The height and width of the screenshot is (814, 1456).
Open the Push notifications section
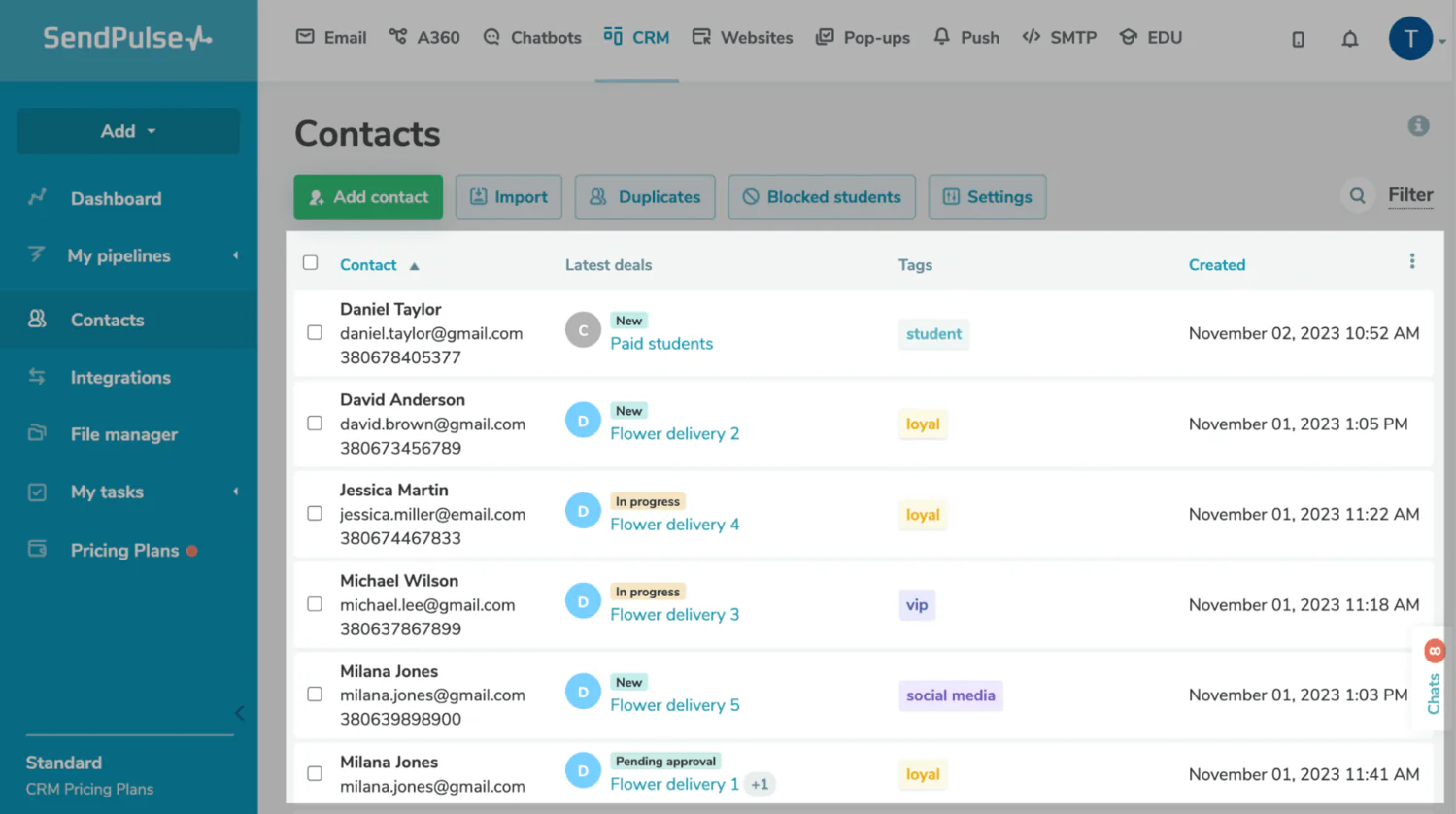[x=940, y=37]
